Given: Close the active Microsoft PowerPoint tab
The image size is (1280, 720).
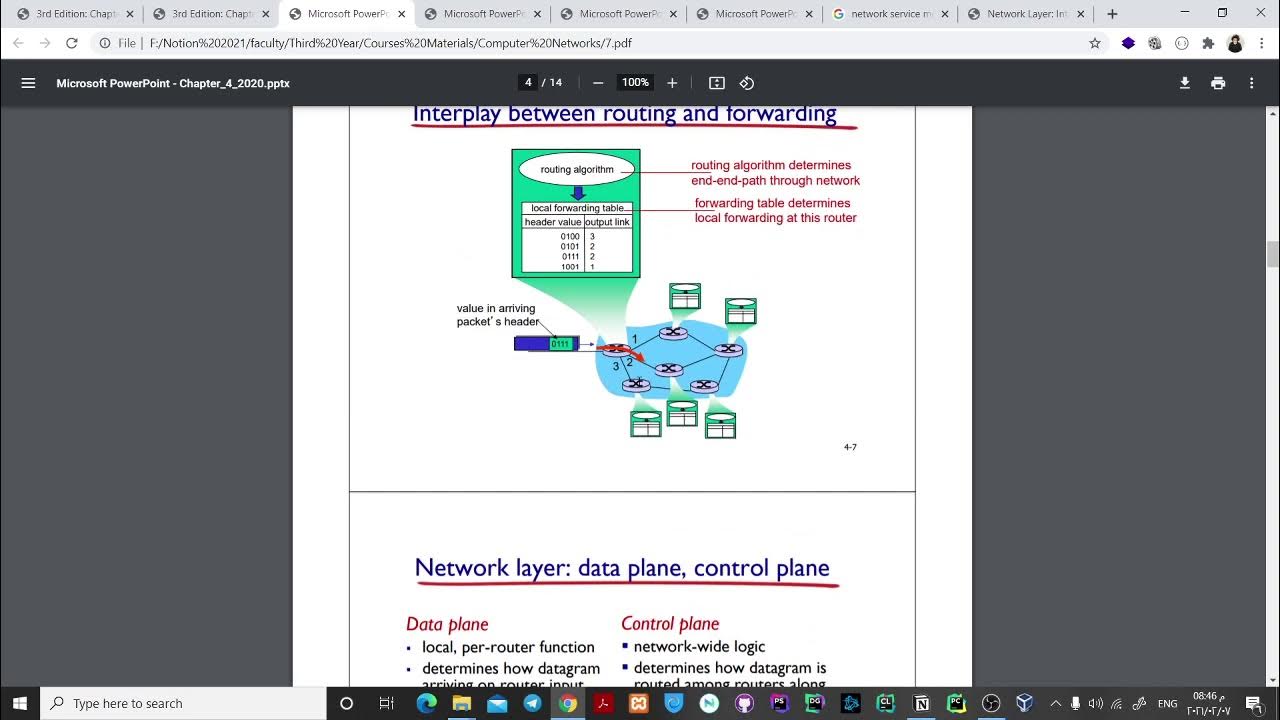Looking at the screenshot, I should point(401,14).
